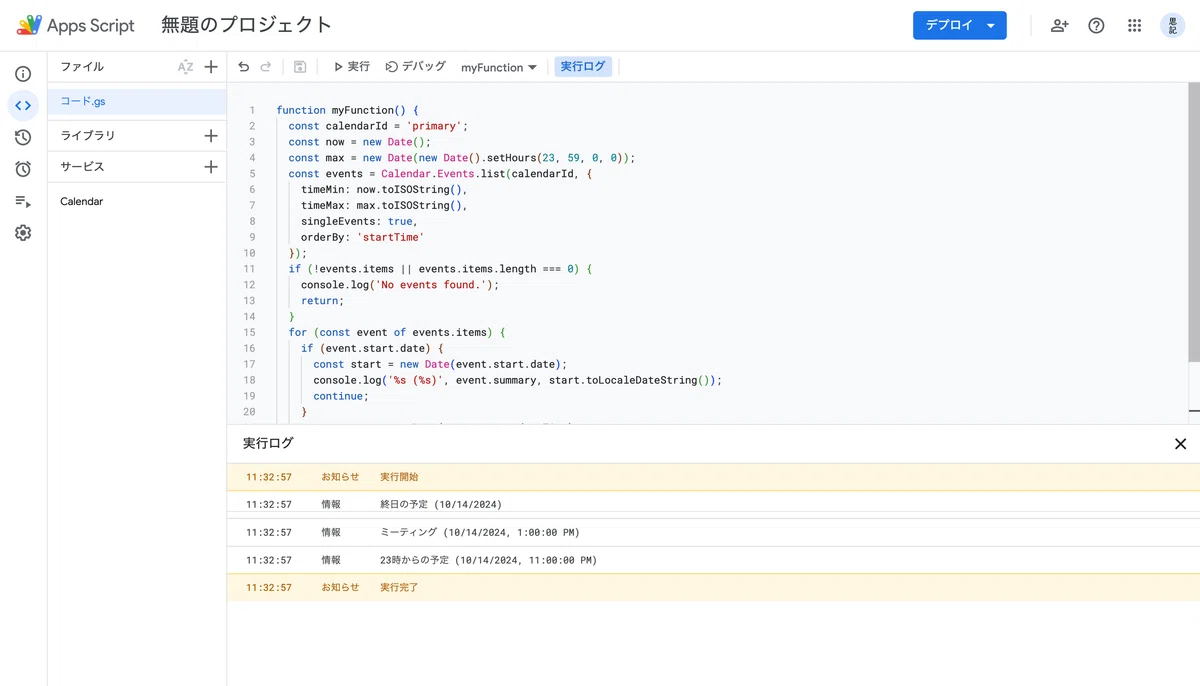Viewport: 1200px width, 686px height.
Task: Click the redo arrow in toolbar
Action: (266, 67)
